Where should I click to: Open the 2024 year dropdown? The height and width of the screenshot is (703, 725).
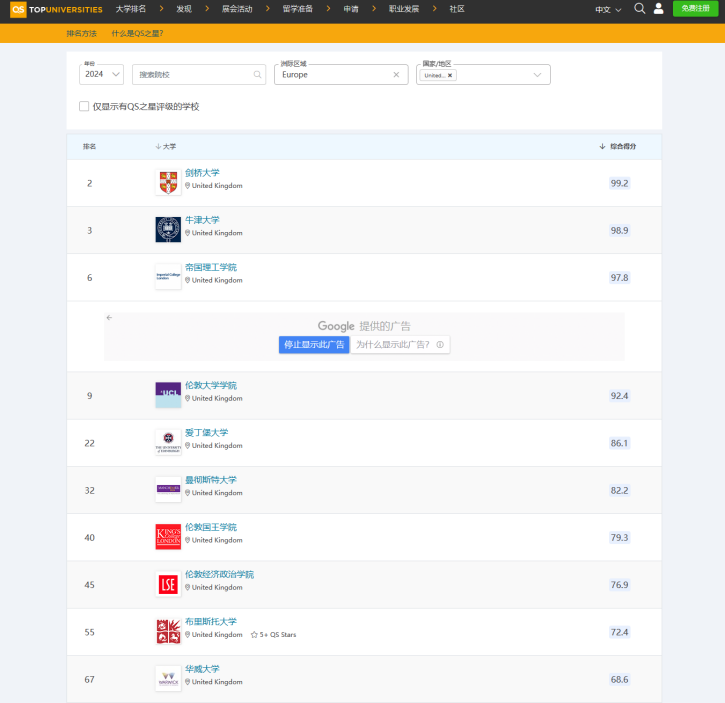[101, 74]
